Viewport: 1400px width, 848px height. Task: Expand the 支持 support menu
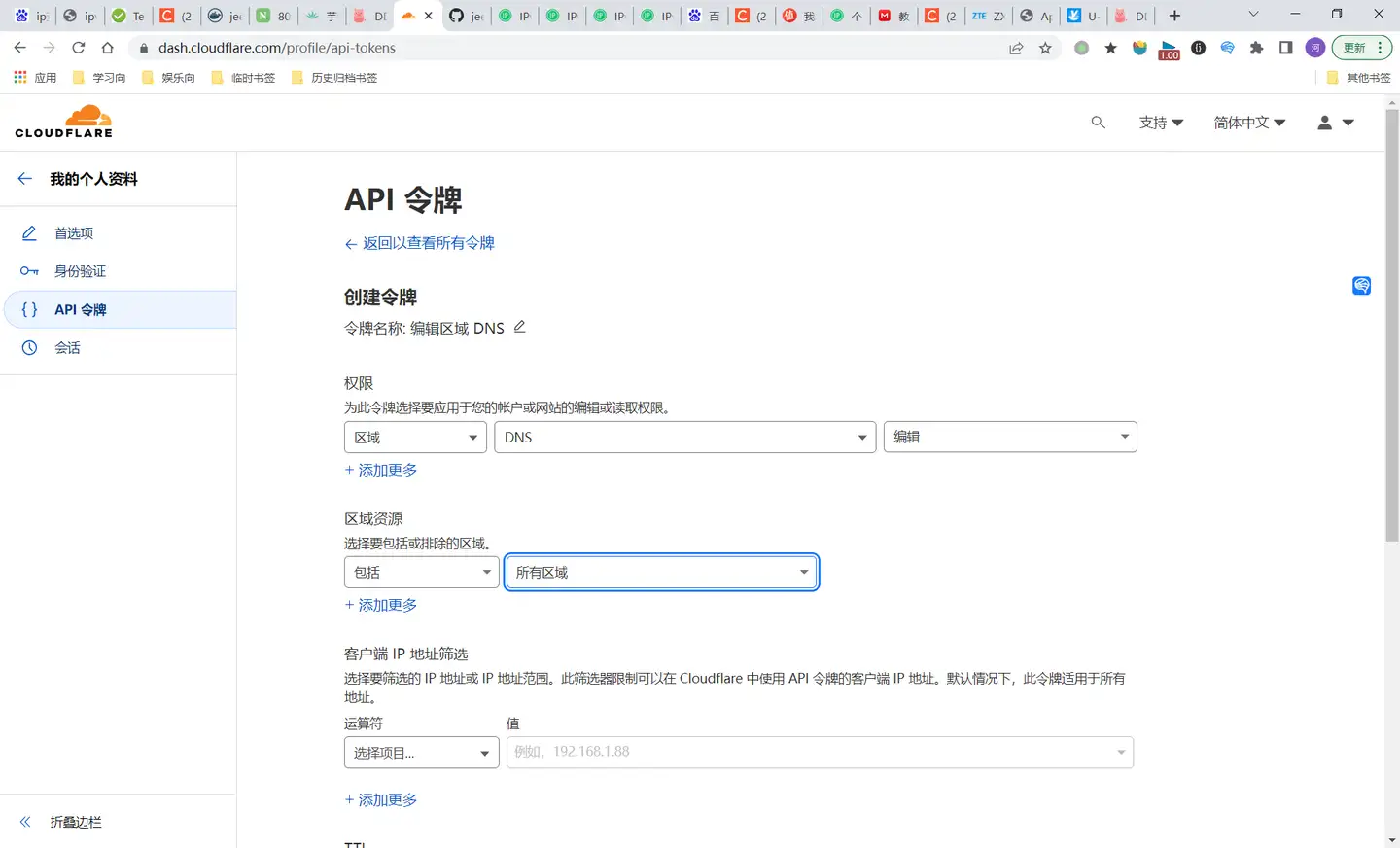click(1161, 123)
